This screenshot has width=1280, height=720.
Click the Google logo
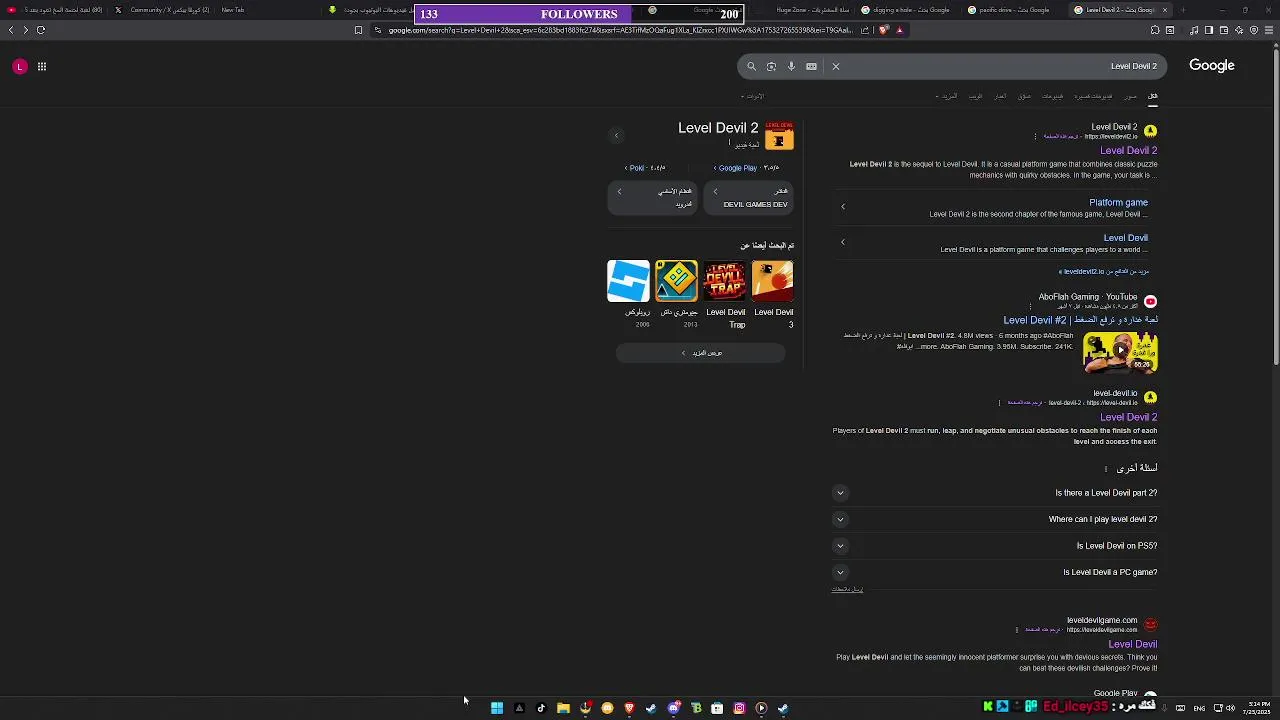click(1211, 66)
